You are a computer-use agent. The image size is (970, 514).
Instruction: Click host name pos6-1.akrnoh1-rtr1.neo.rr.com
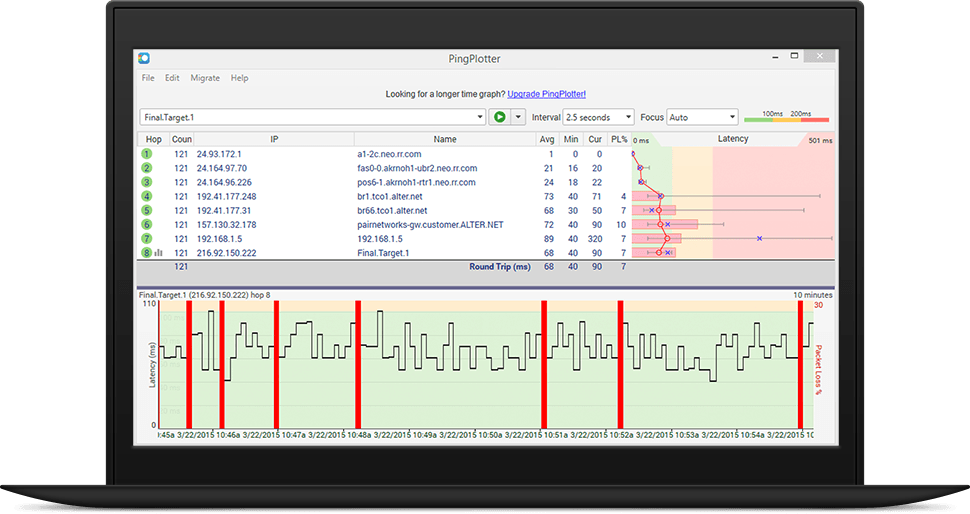click(x=416, y=182)
